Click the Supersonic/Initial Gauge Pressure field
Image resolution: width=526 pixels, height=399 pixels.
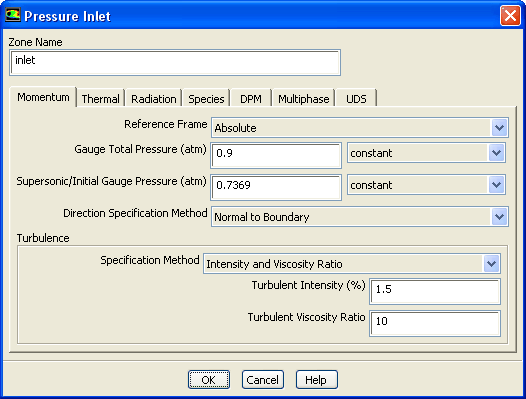276,188
